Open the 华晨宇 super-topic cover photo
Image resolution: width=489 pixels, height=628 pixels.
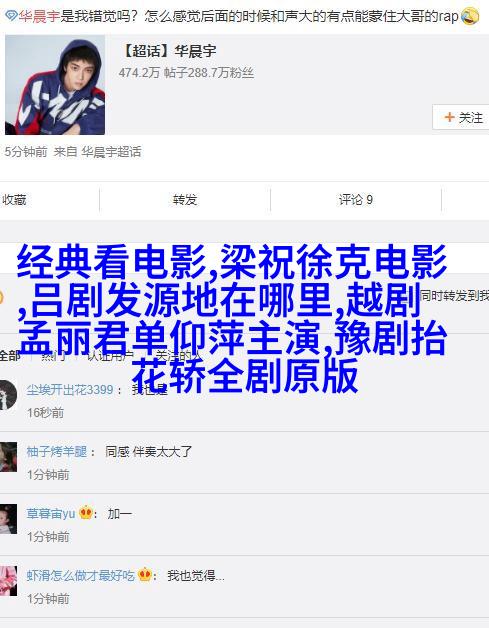(55, 85)
